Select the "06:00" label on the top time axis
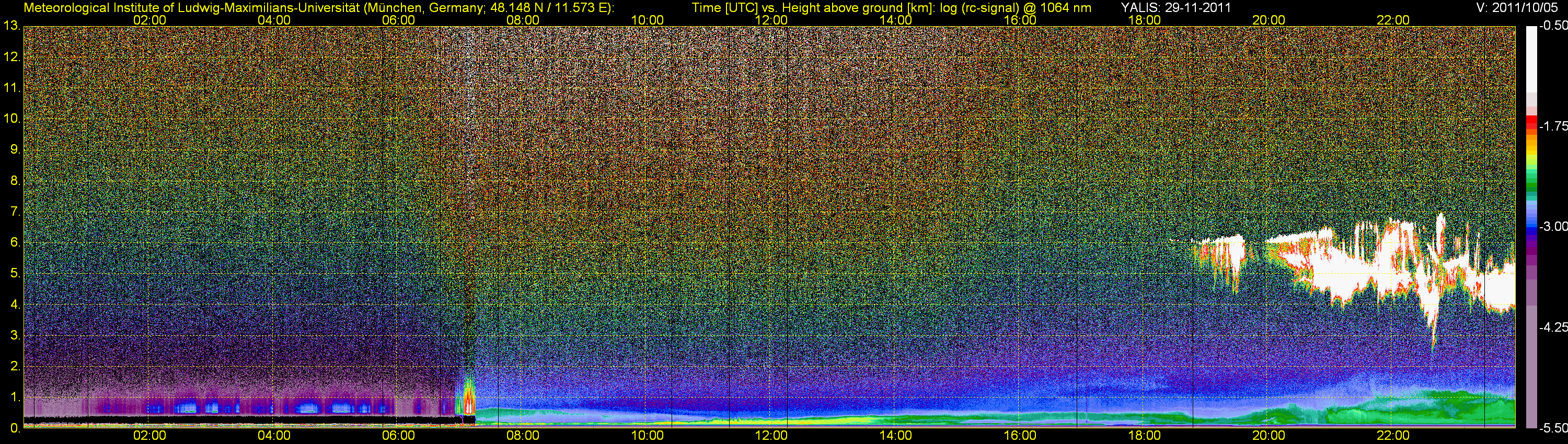The width and height of the screenshot is (1568, 444). coord(398,20)
